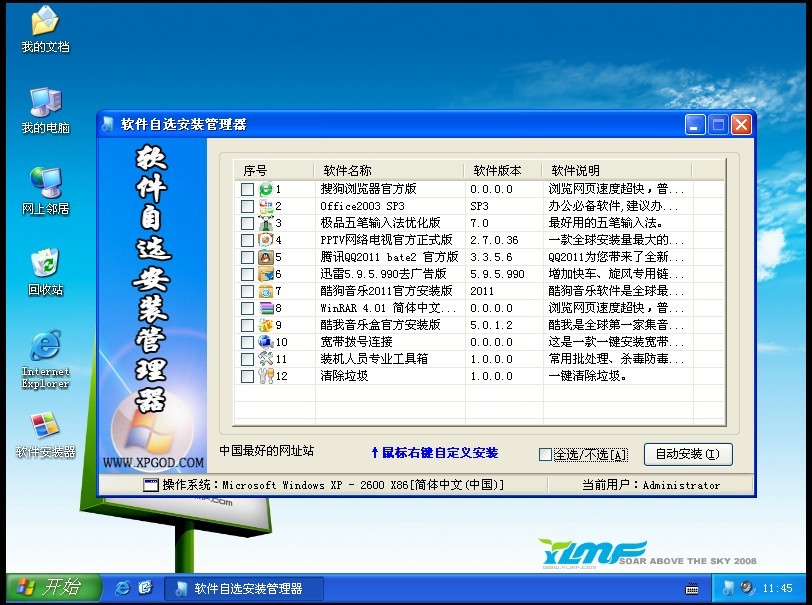Tick the PPTV网络电视 checkbox
812x605 pixels.
(248, 241)
